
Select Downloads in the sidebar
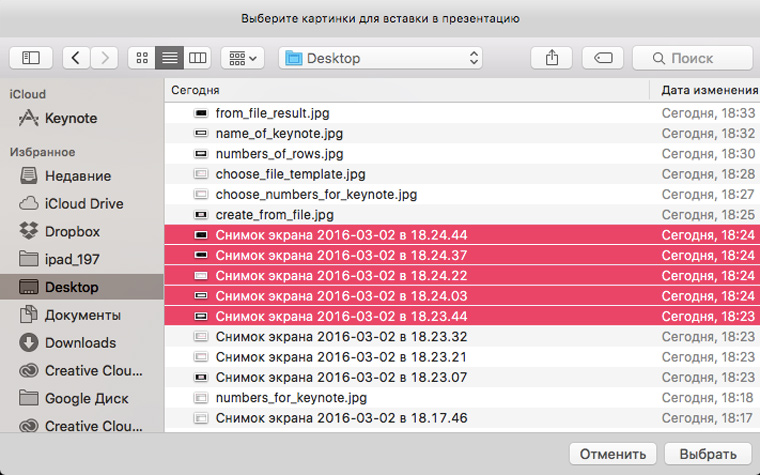(x=80, y=343)
